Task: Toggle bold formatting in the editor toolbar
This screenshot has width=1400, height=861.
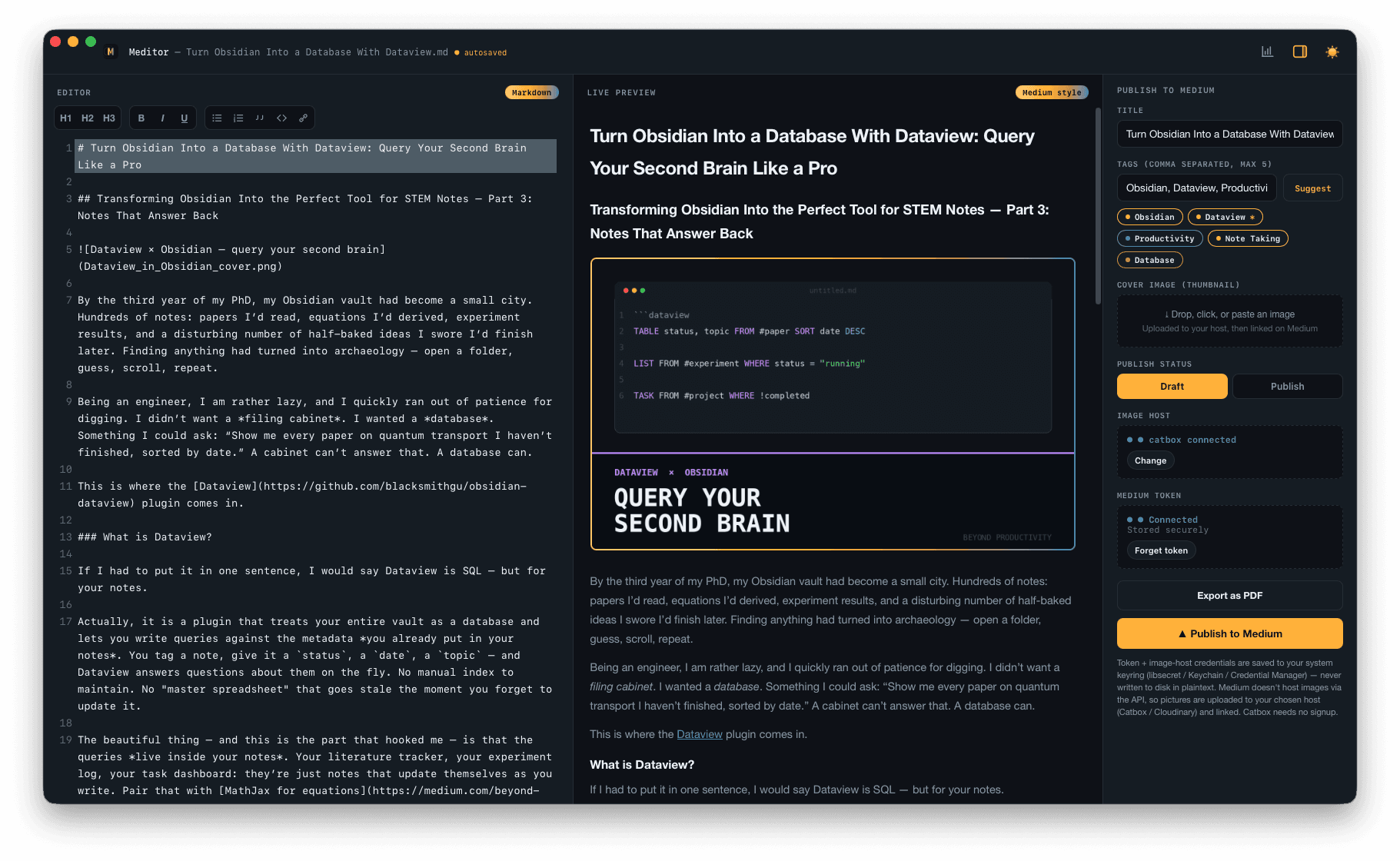Action: click(x=141, y=118)
